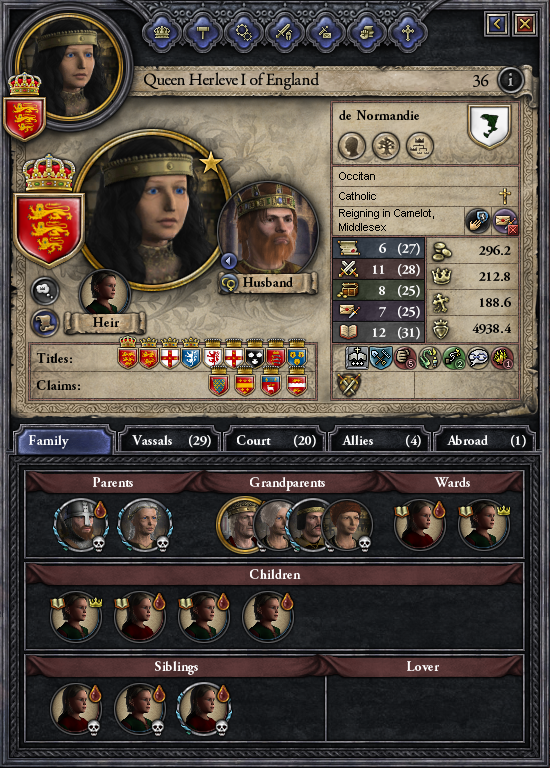Click the blocked letter icon
The image size is (550, 768).
pos(505,221)
